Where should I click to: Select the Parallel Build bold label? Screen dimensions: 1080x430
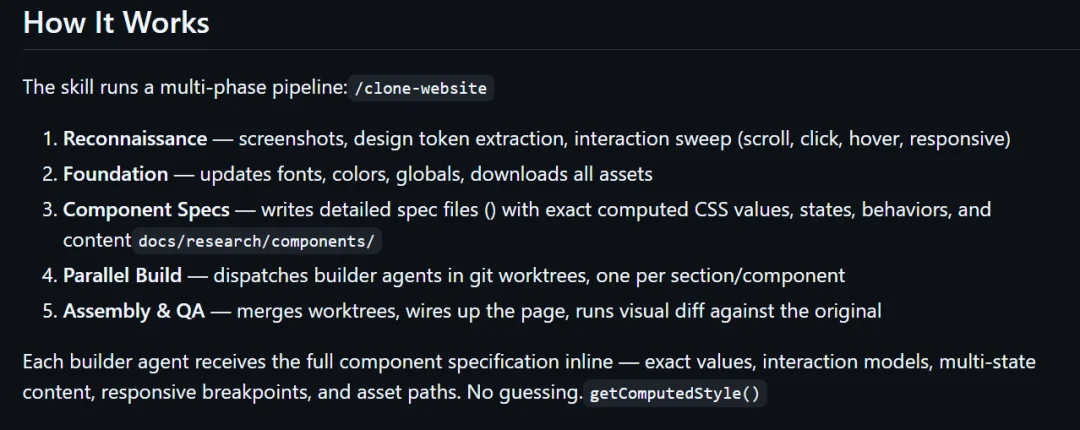tap(123, 276)
